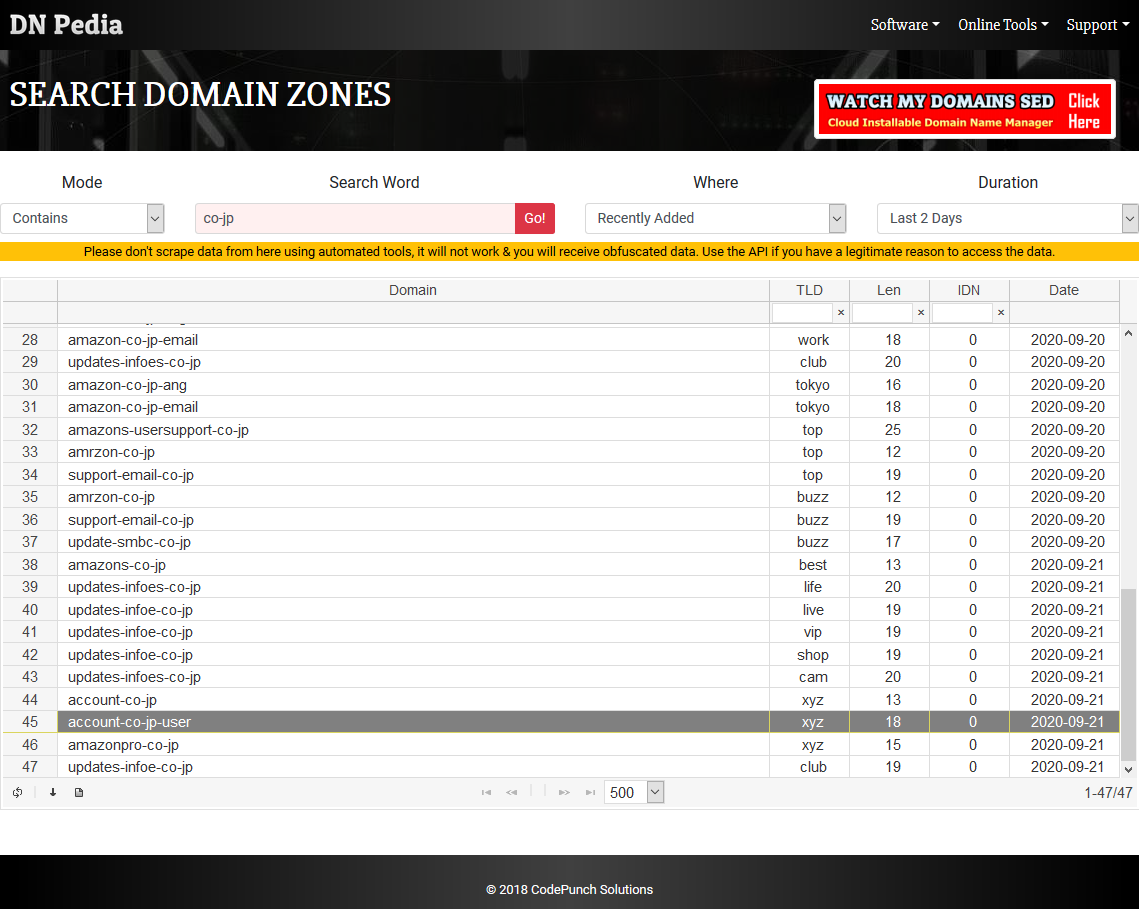The image size is (1139, 909).
Task: Click the Search Word field containing co-jp
Action: (355, 218)
